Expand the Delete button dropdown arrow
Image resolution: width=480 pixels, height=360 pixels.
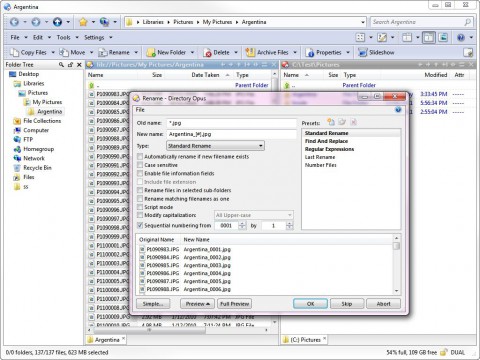[236, 52]
